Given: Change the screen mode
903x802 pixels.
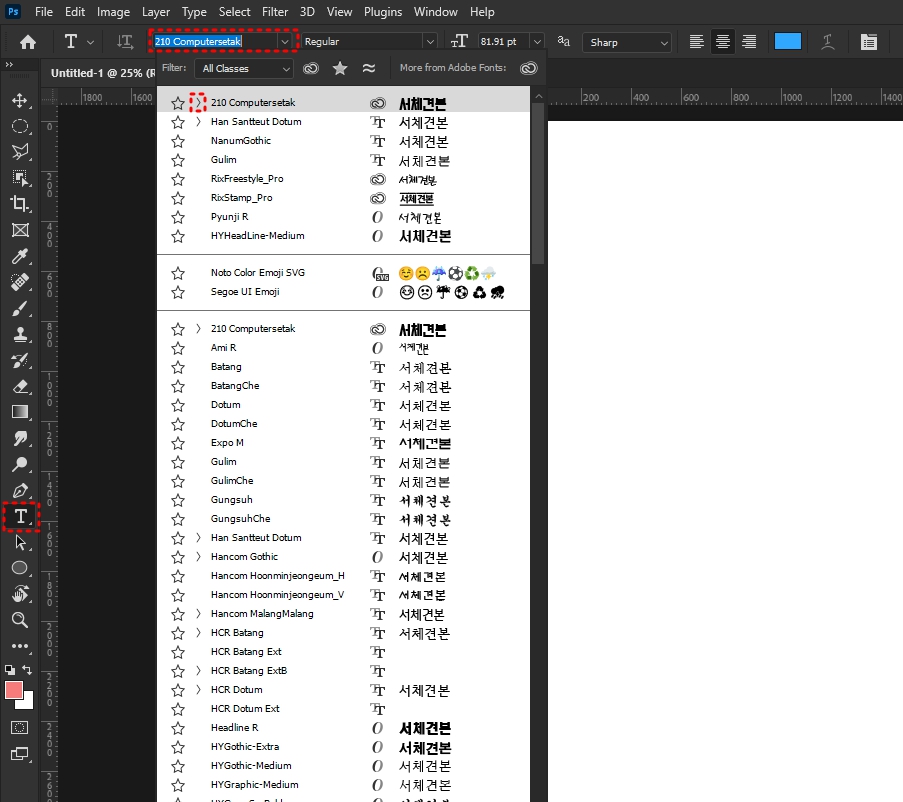Looking at the screenshot, I should 20,754.
